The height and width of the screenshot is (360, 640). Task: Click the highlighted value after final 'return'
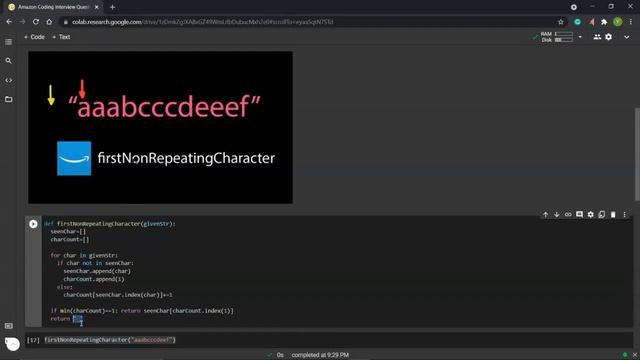click(x=78, y=319)
